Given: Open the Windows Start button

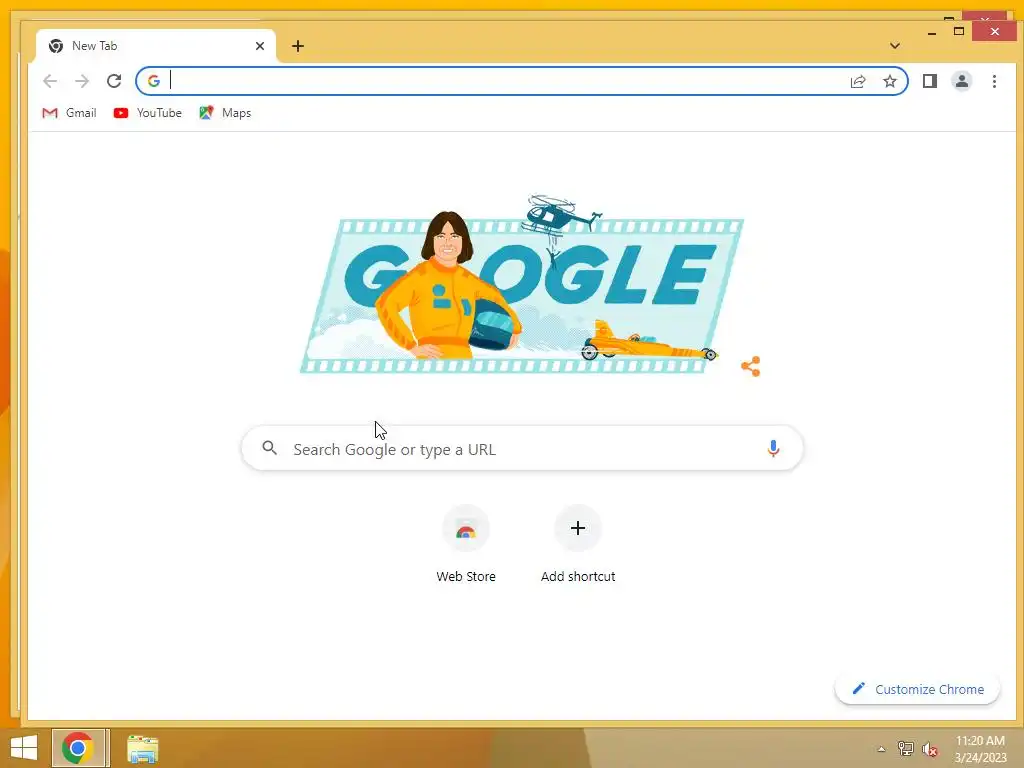Looking at the screenshot, I should [x=24, y=748].
